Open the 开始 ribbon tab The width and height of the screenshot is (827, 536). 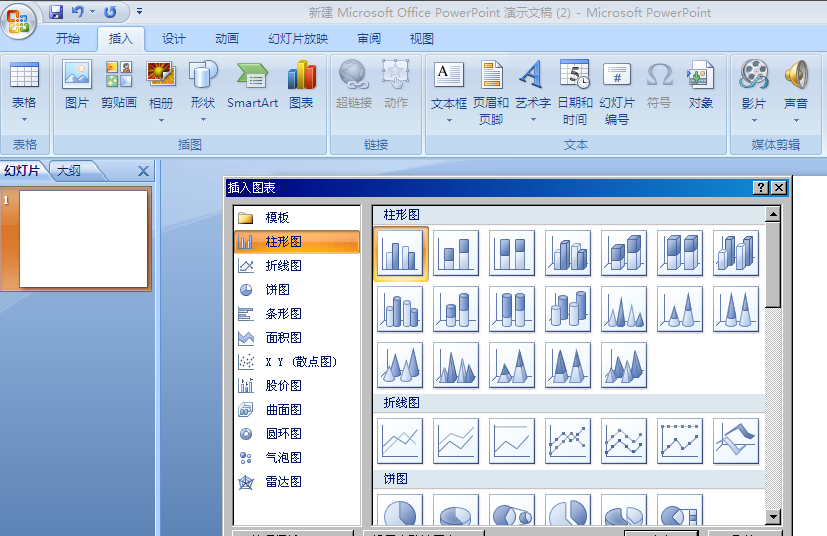coord(68,39)
